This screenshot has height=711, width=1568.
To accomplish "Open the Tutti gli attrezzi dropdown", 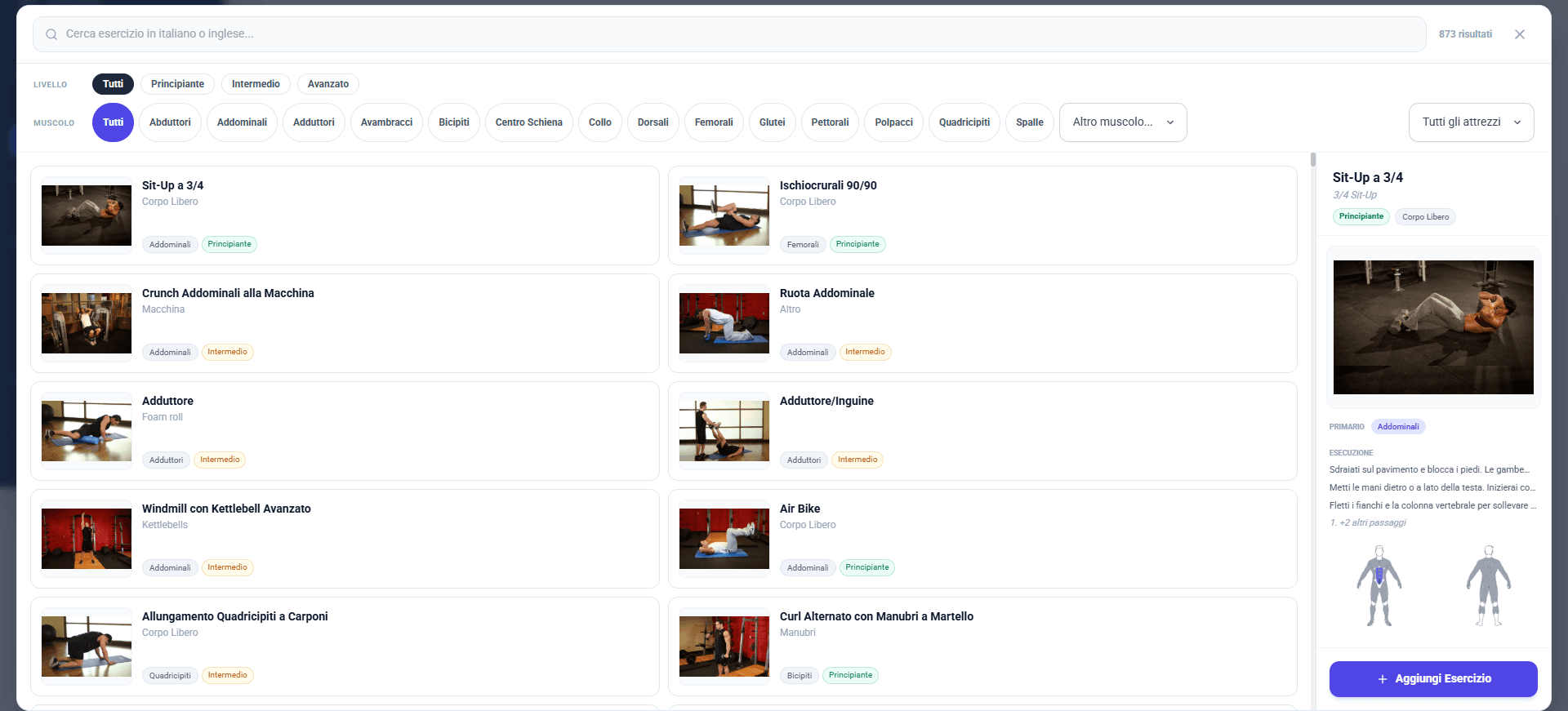I will [1470, 122].
